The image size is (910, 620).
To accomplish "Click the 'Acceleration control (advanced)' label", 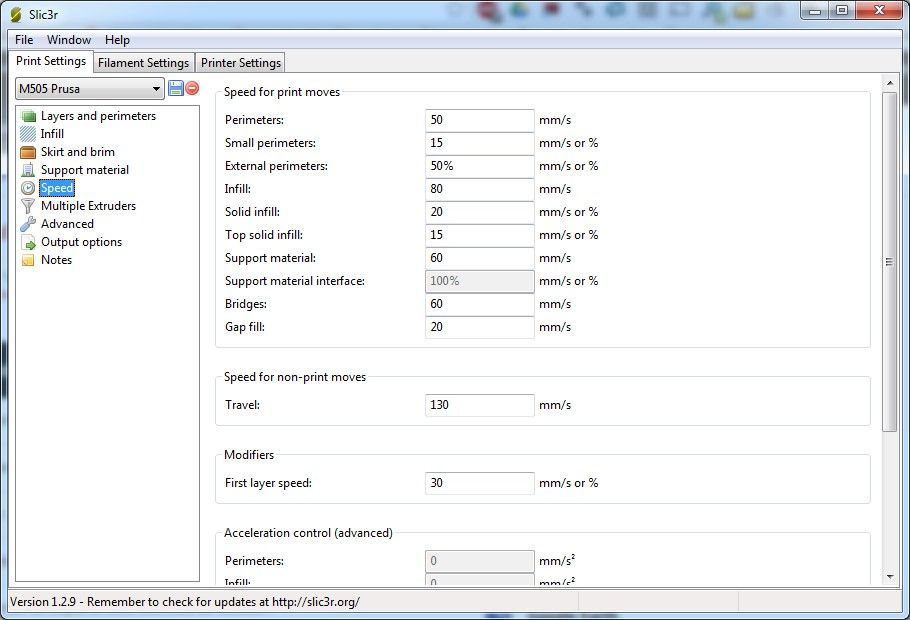I will click(x=308, y=533).
